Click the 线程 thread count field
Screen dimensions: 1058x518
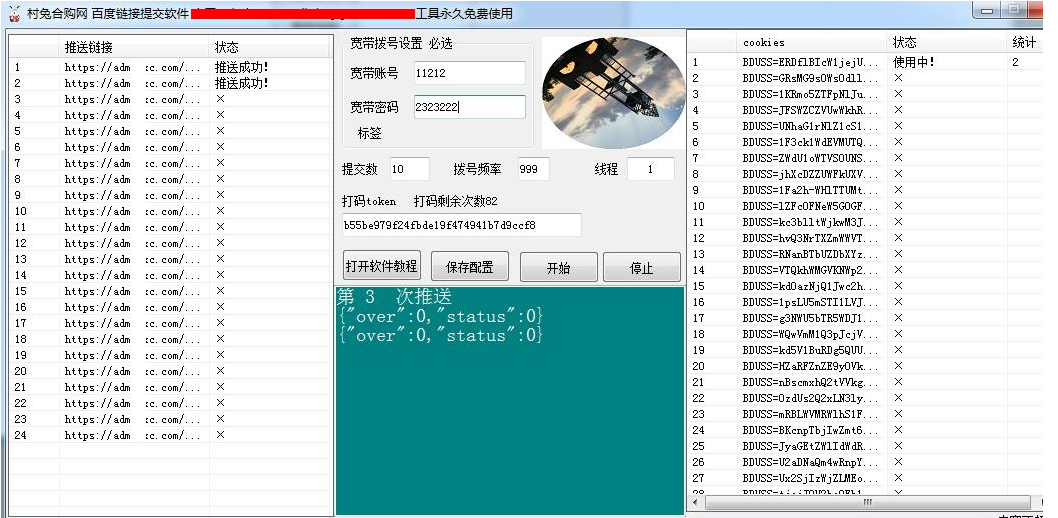click(x=651, y=169)
